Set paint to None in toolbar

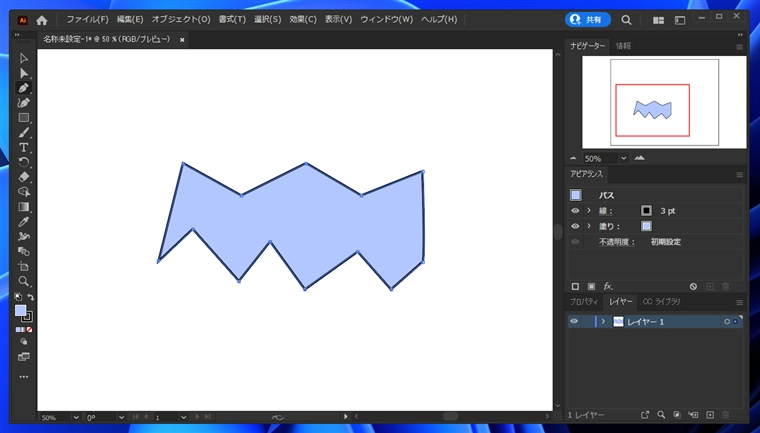click(30, 330)
